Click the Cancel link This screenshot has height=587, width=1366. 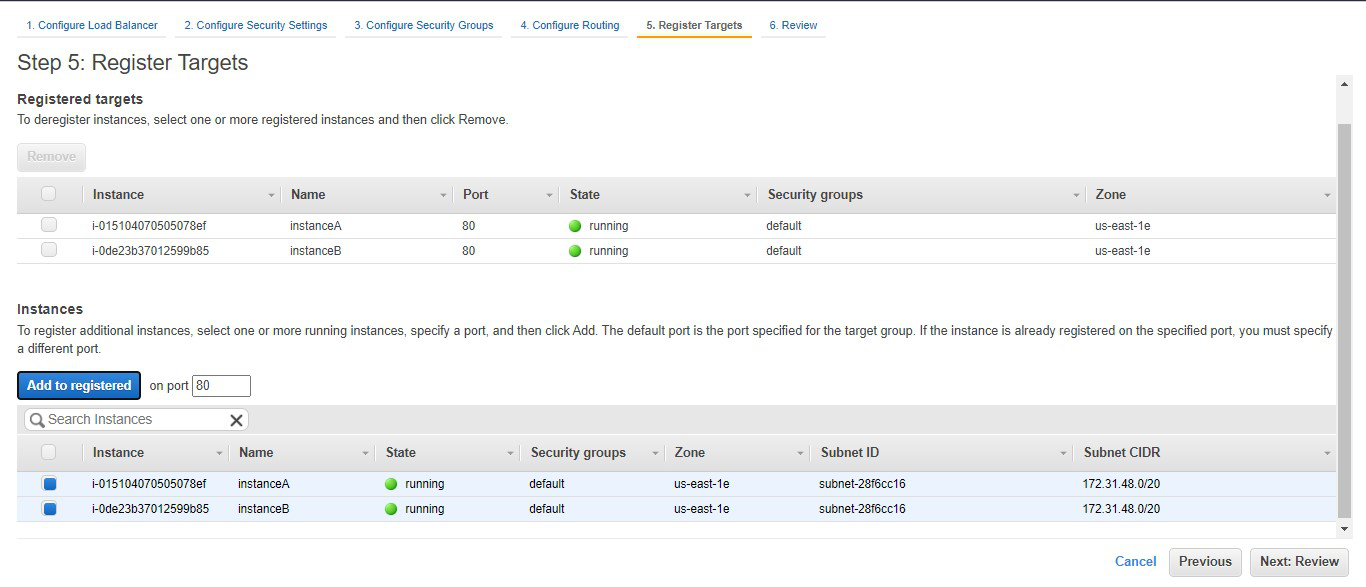[x=1135, y=562]
